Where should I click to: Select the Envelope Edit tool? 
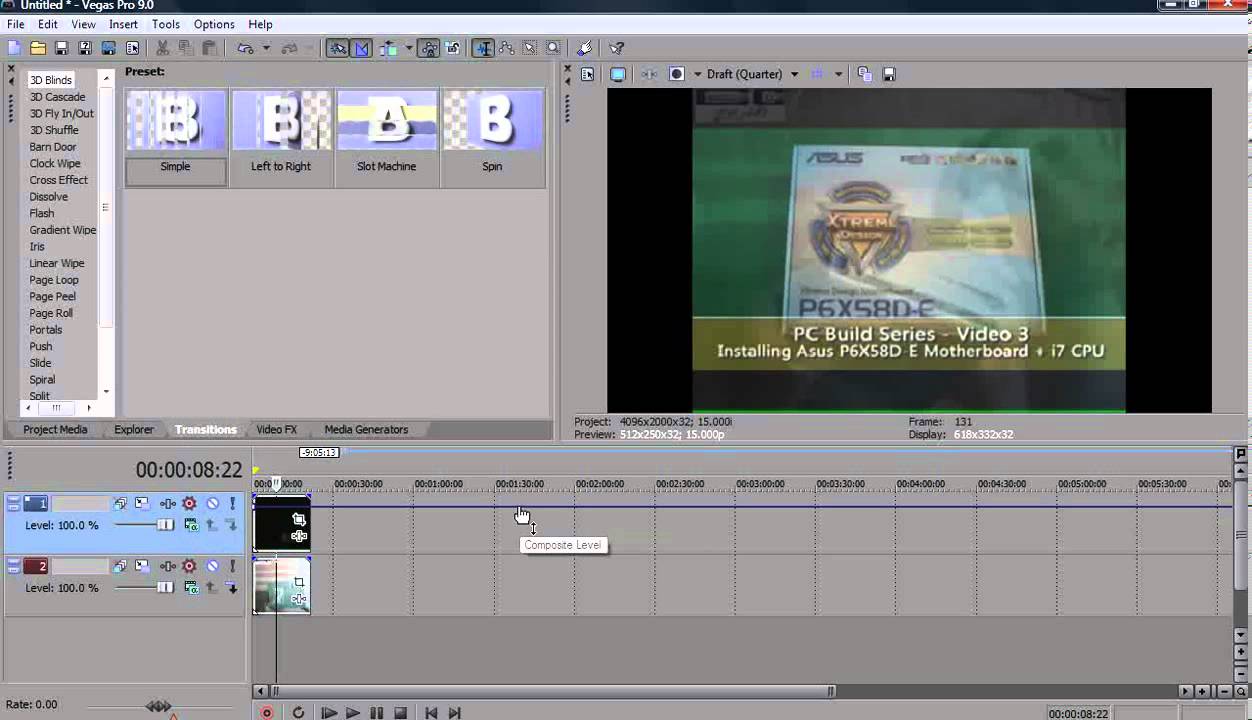click(506, 48)
